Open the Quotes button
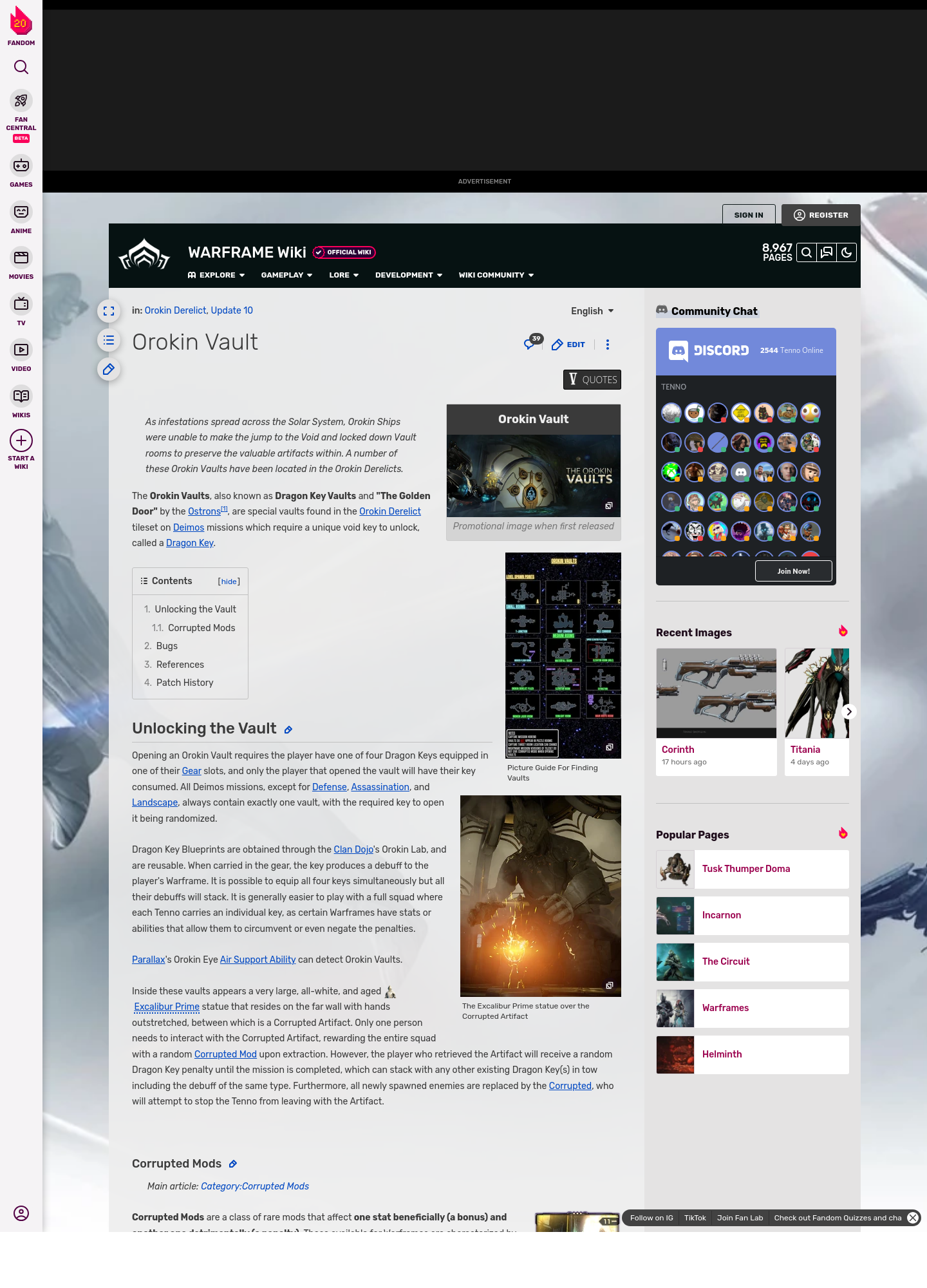 pyautogui.click(x=592, y=379)
